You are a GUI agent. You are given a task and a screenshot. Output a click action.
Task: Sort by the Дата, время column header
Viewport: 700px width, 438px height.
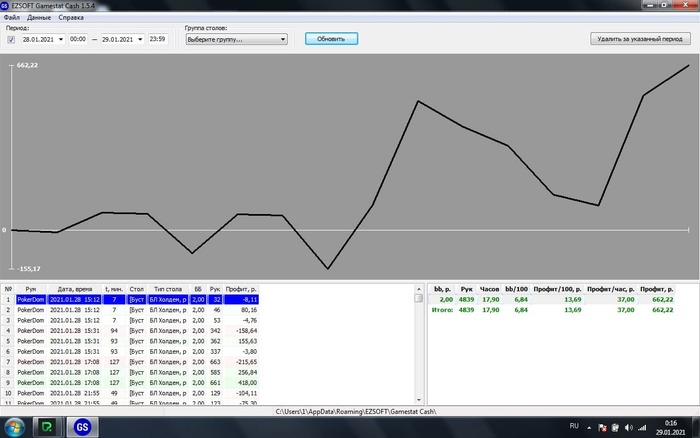(75, 289)
